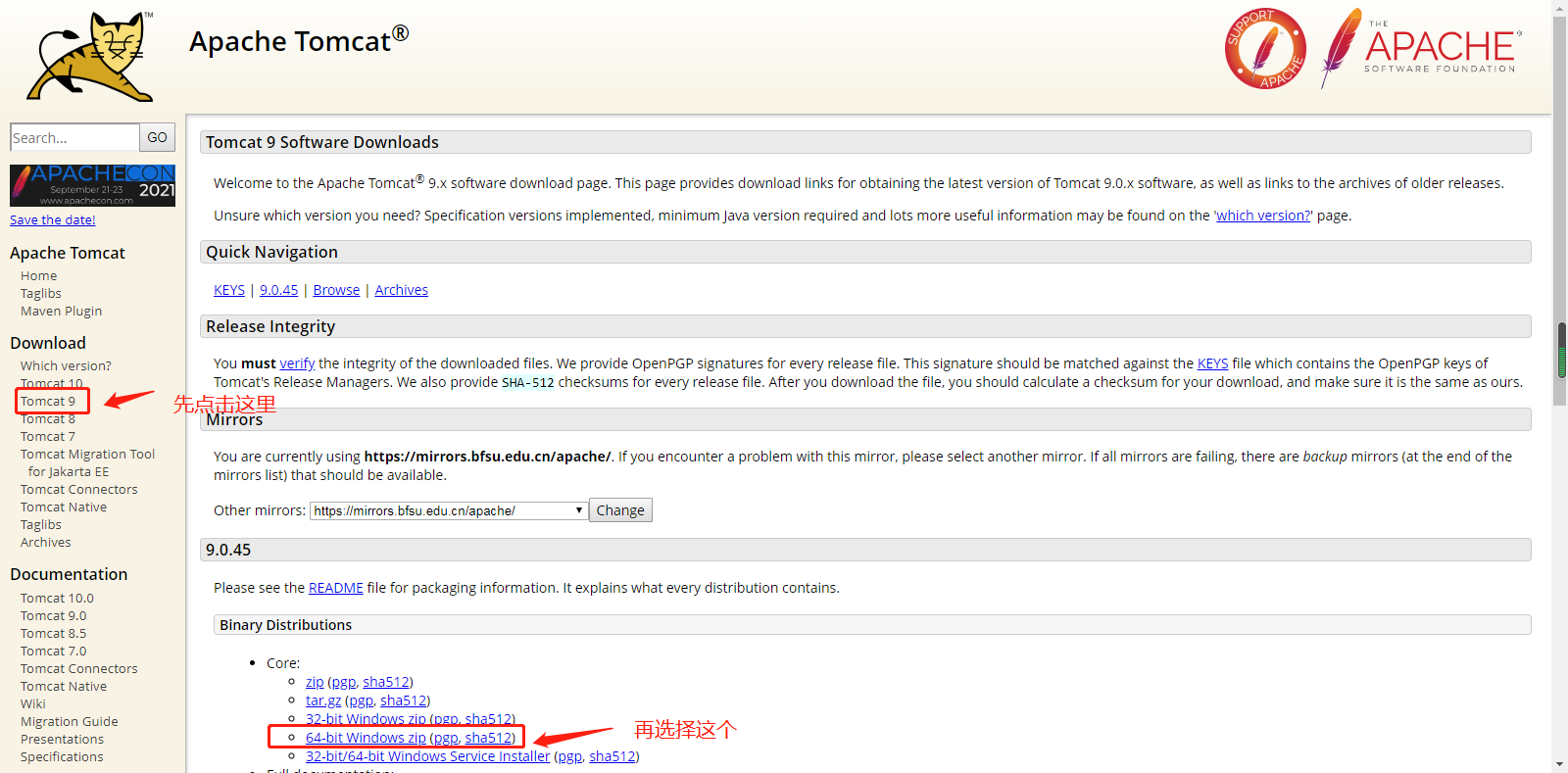The image size is (1568, 773).
Task: Open the quoted 'which version?' page link
Action: coord(1263,216)
